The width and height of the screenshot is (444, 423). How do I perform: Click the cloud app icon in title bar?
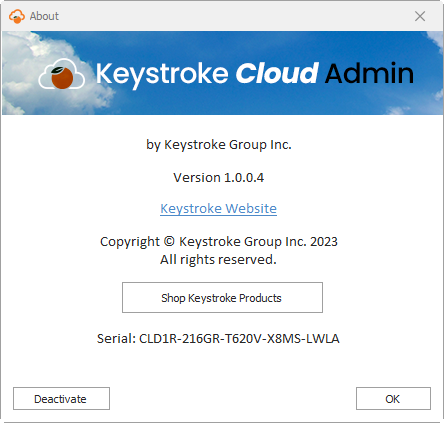coord(17,16)
